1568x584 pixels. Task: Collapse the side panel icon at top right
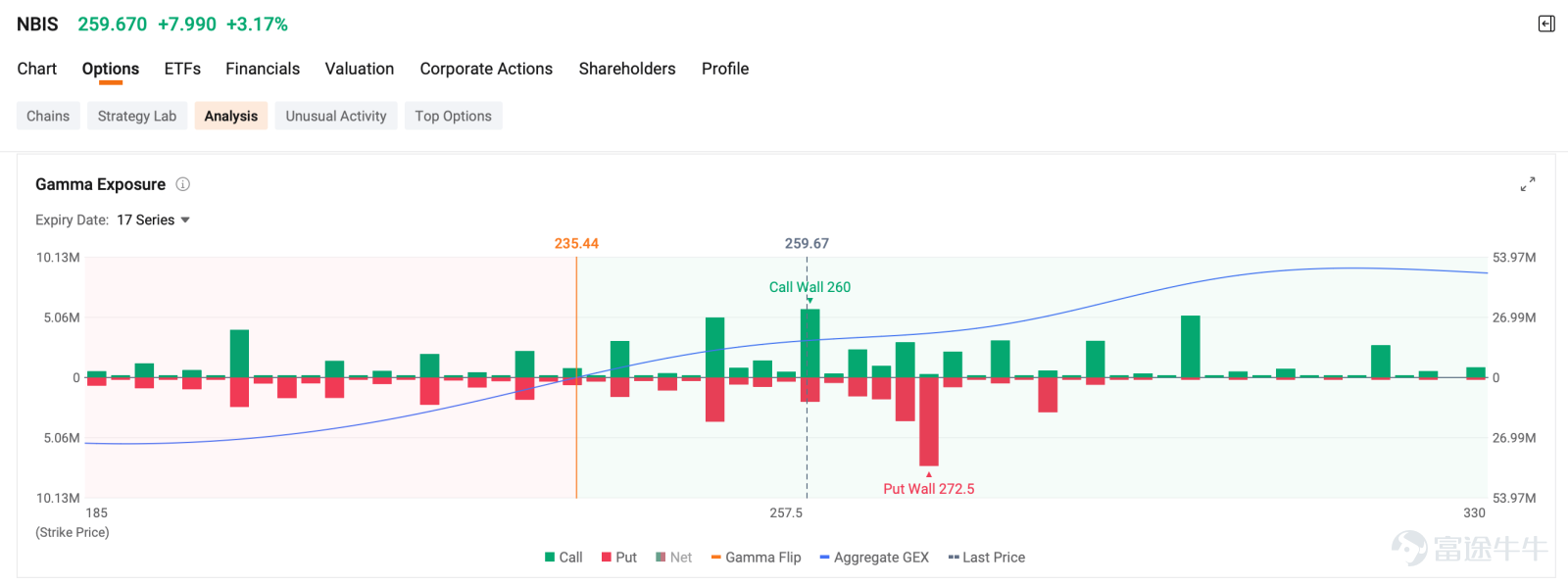point(1546,24)
